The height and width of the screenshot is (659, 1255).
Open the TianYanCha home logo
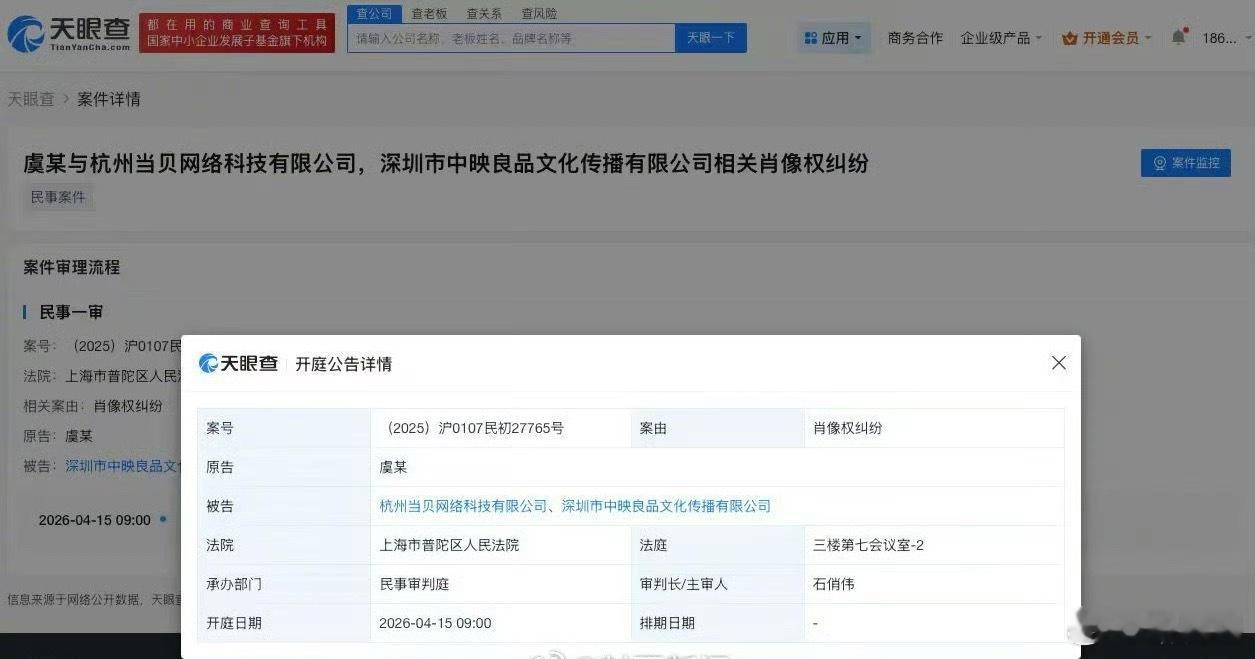[x=68, y=34]
